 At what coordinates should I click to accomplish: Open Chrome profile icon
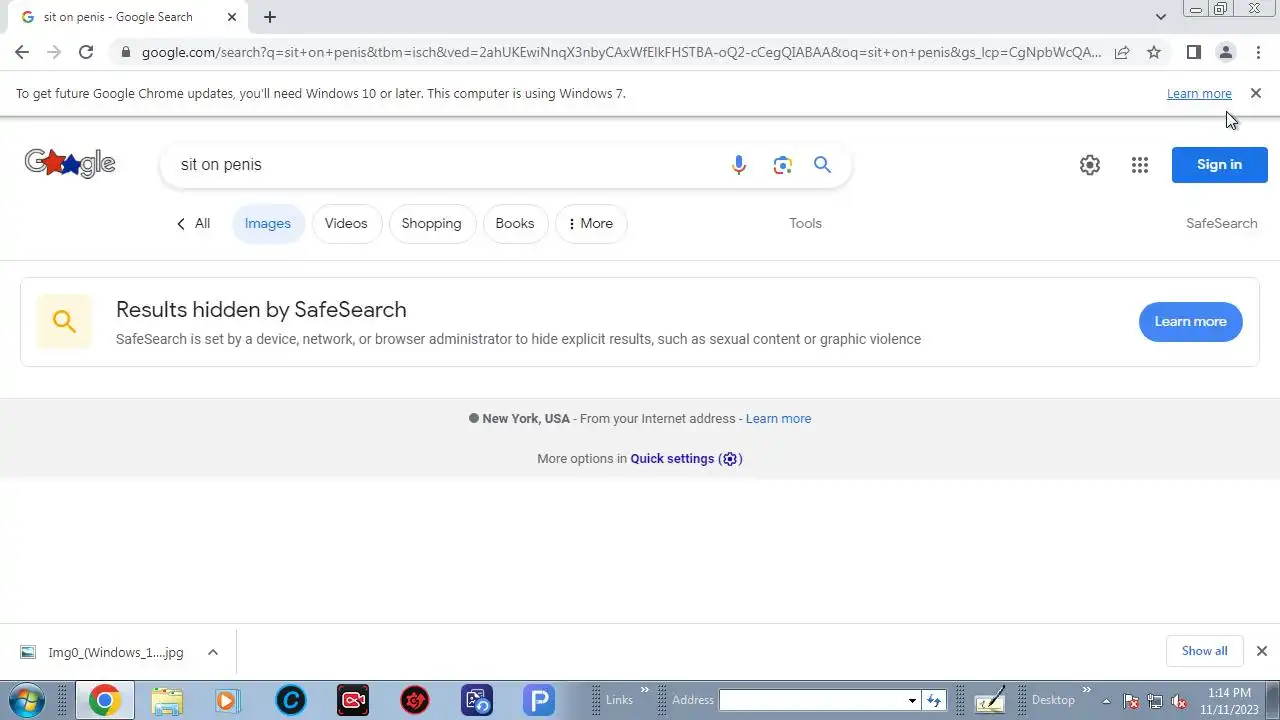(x=1225, y=52)
